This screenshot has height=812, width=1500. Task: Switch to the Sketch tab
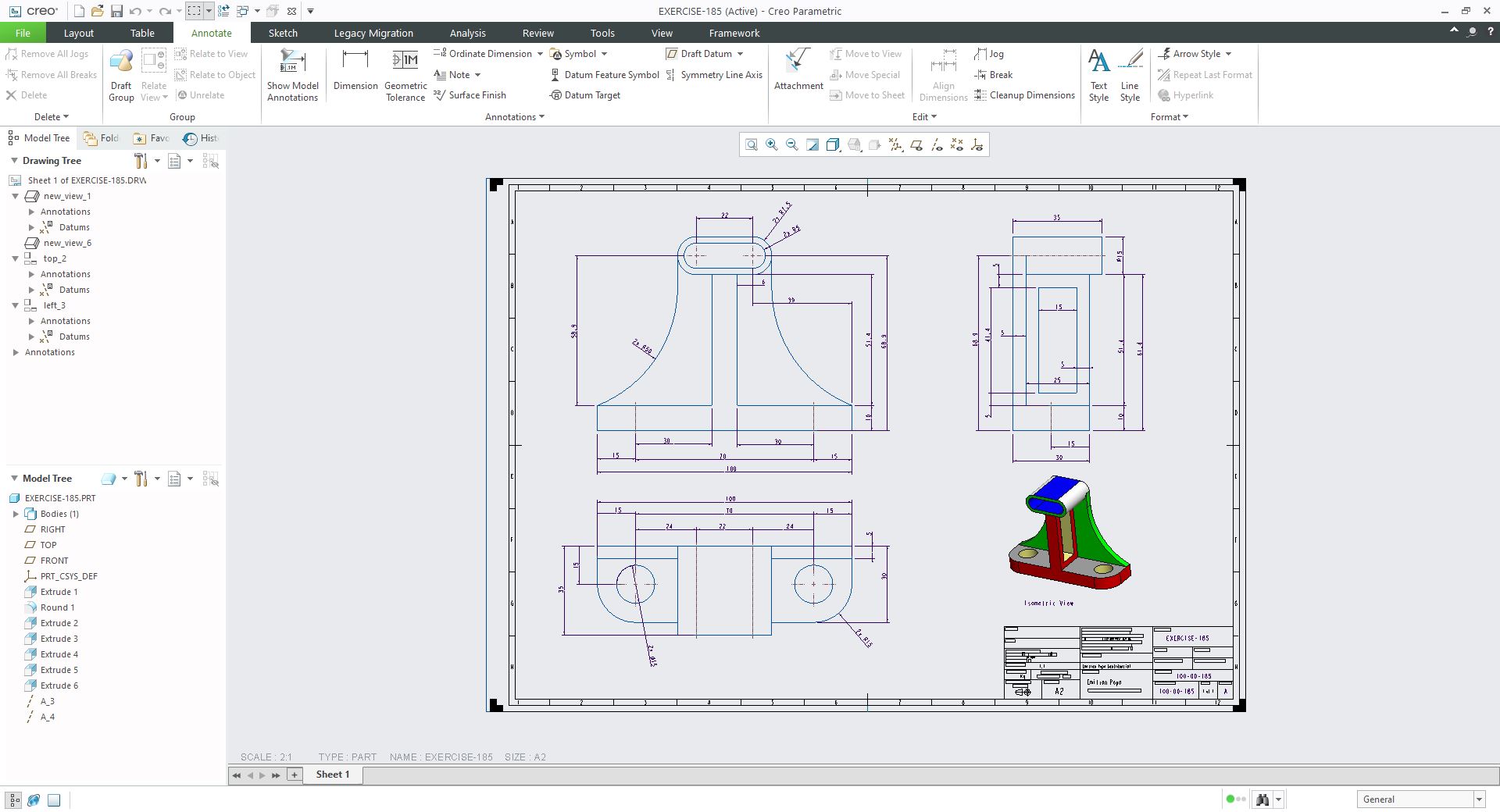283,33
